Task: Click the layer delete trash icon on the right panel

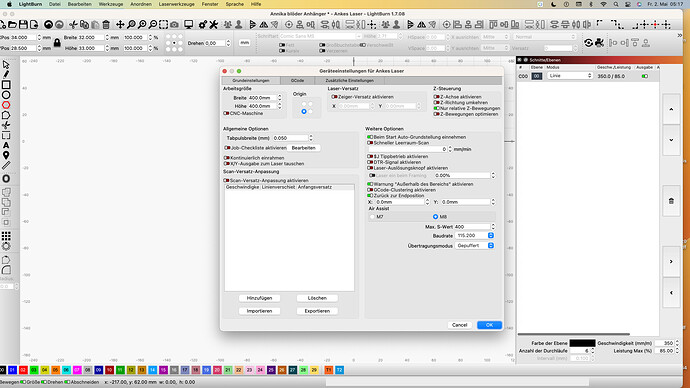Action: (671, 201)
